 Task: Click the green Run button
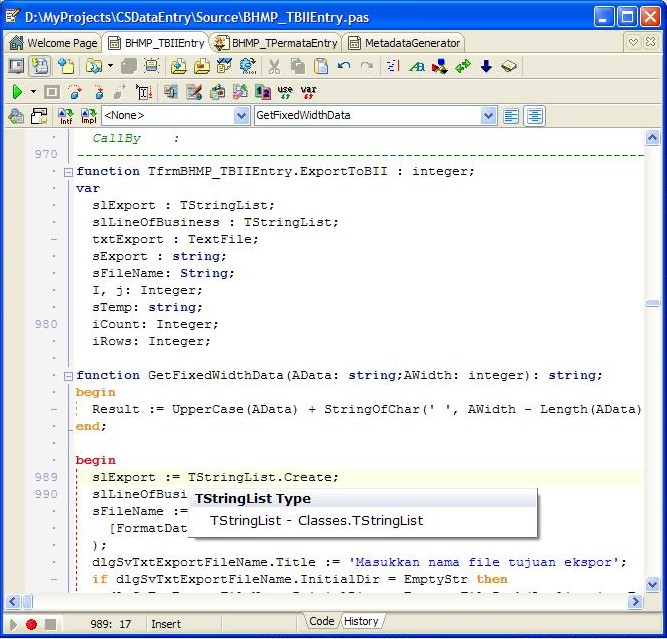[x=17, y=92]
